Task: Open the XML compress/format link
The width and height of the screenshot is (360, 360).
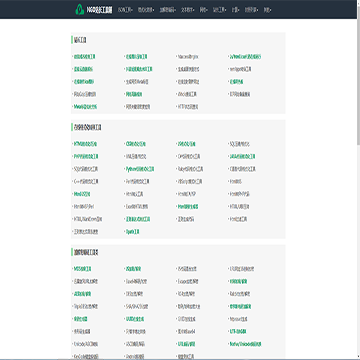Action: [135, 156]
